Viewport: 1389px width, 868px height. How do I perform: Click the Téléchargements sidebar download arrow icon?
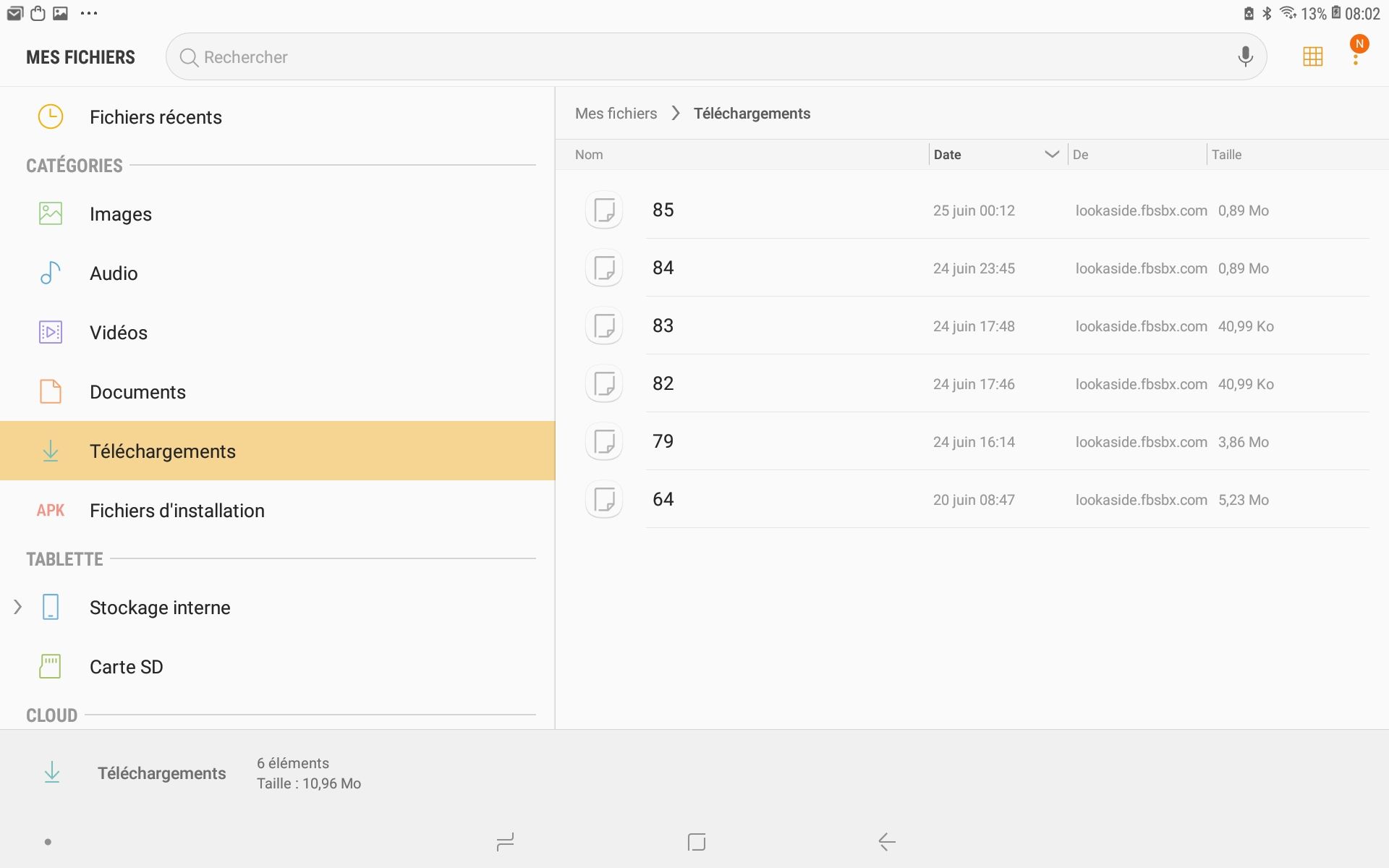tap(51, 451)
